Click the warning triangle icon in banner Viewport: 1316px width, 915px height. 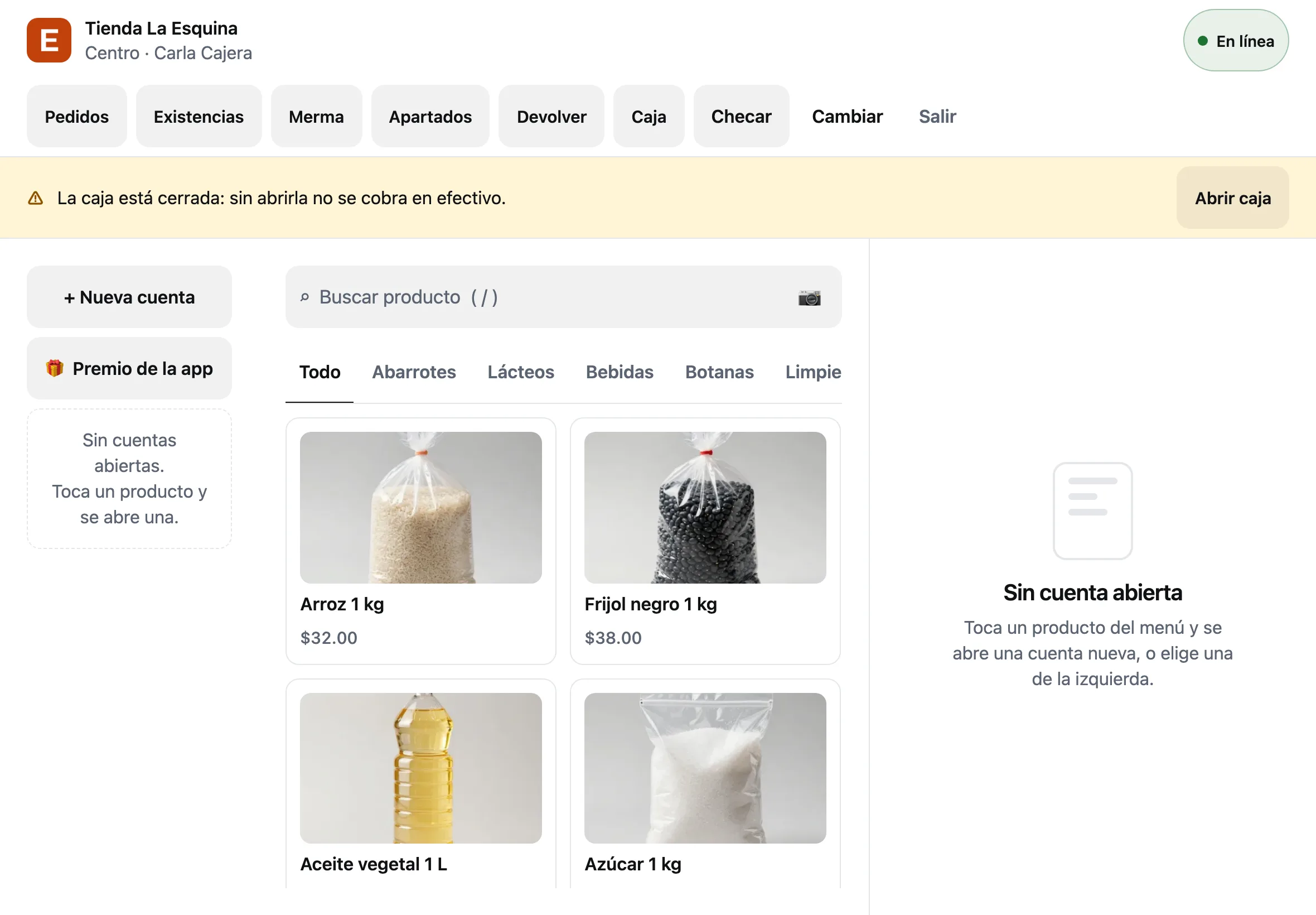pos(36,199)
